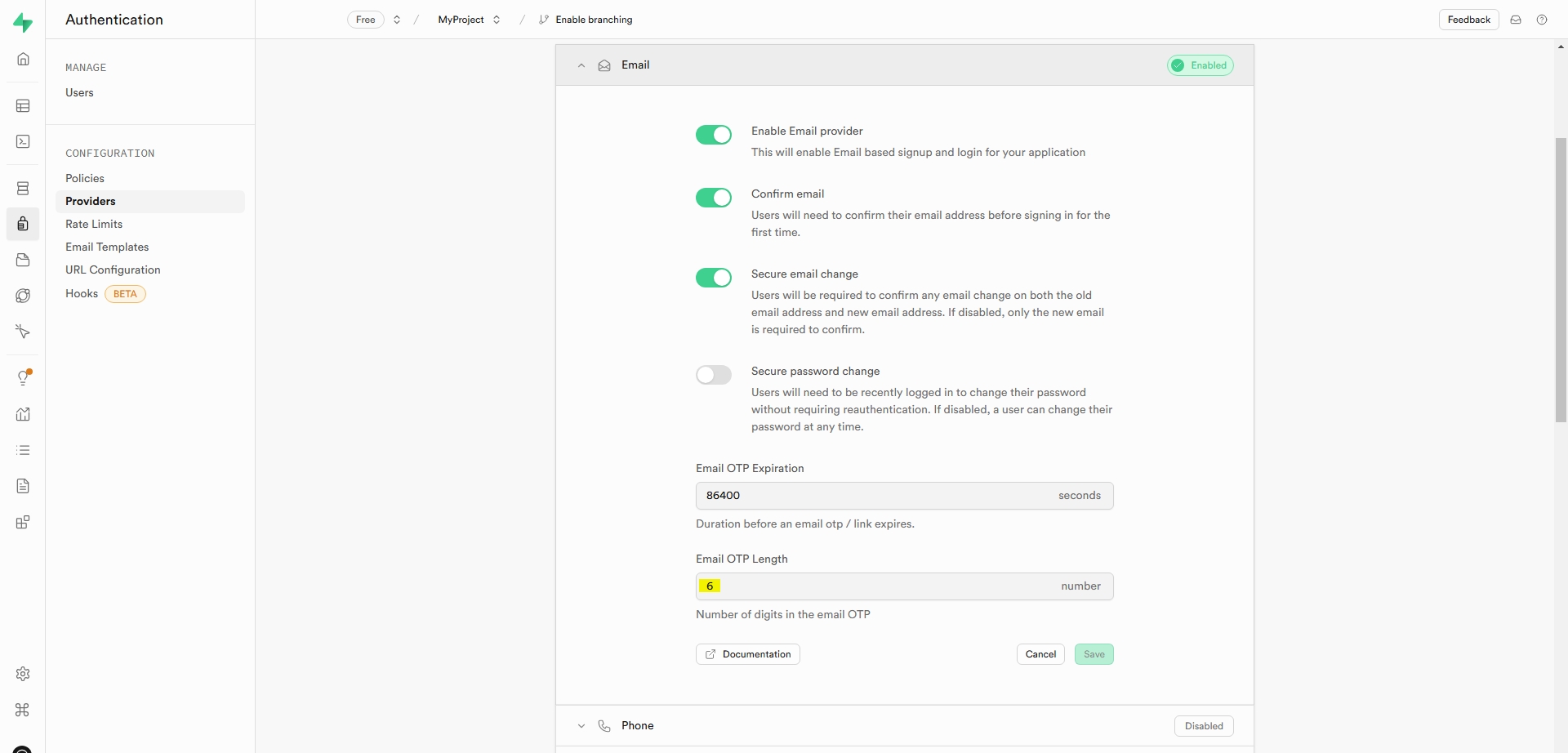Open the Documentation link button
This screenshot has width=1568, height=753.
click(x=747, y=654)
